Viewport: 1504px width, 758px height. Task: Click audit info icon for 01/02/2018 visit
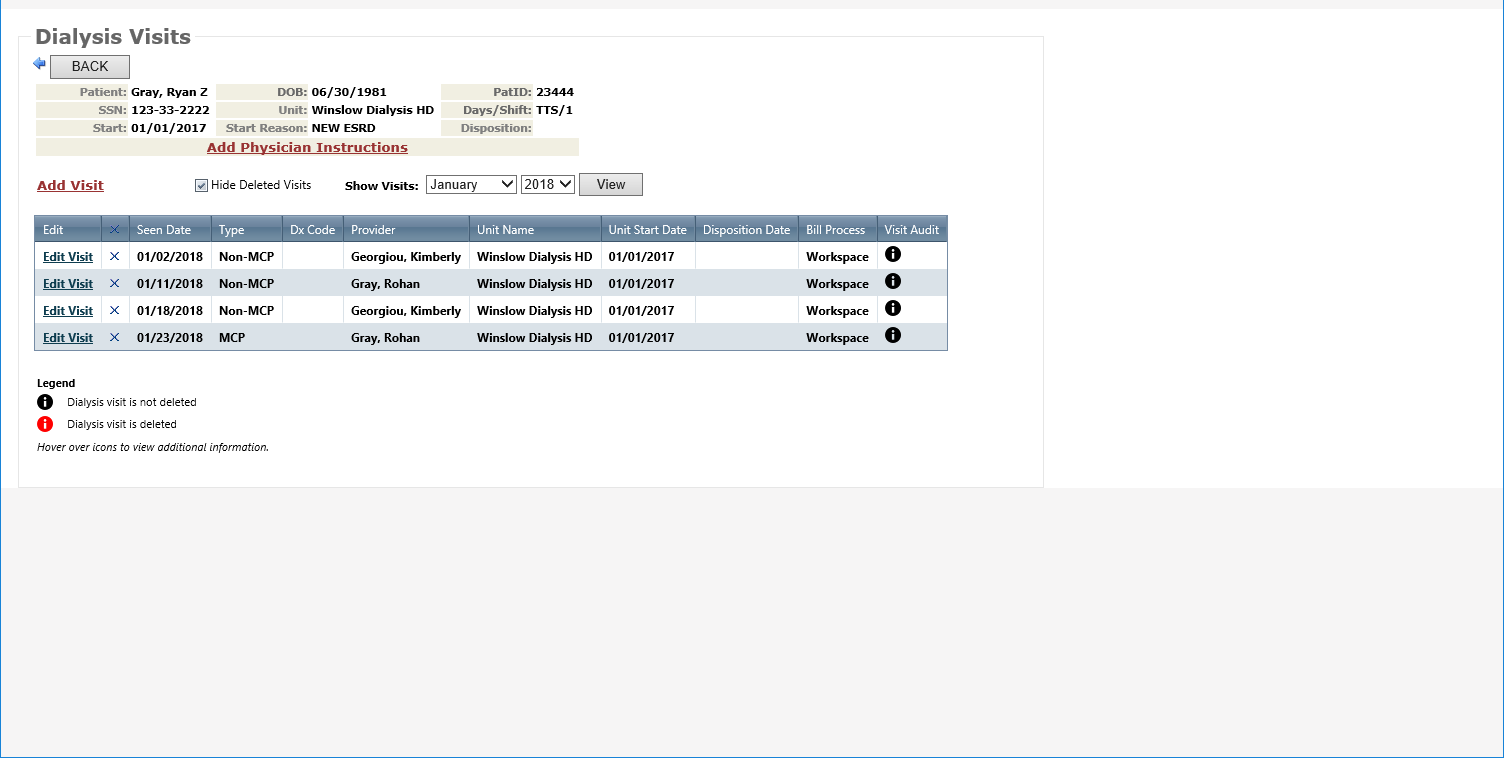[x=893, y=255]
